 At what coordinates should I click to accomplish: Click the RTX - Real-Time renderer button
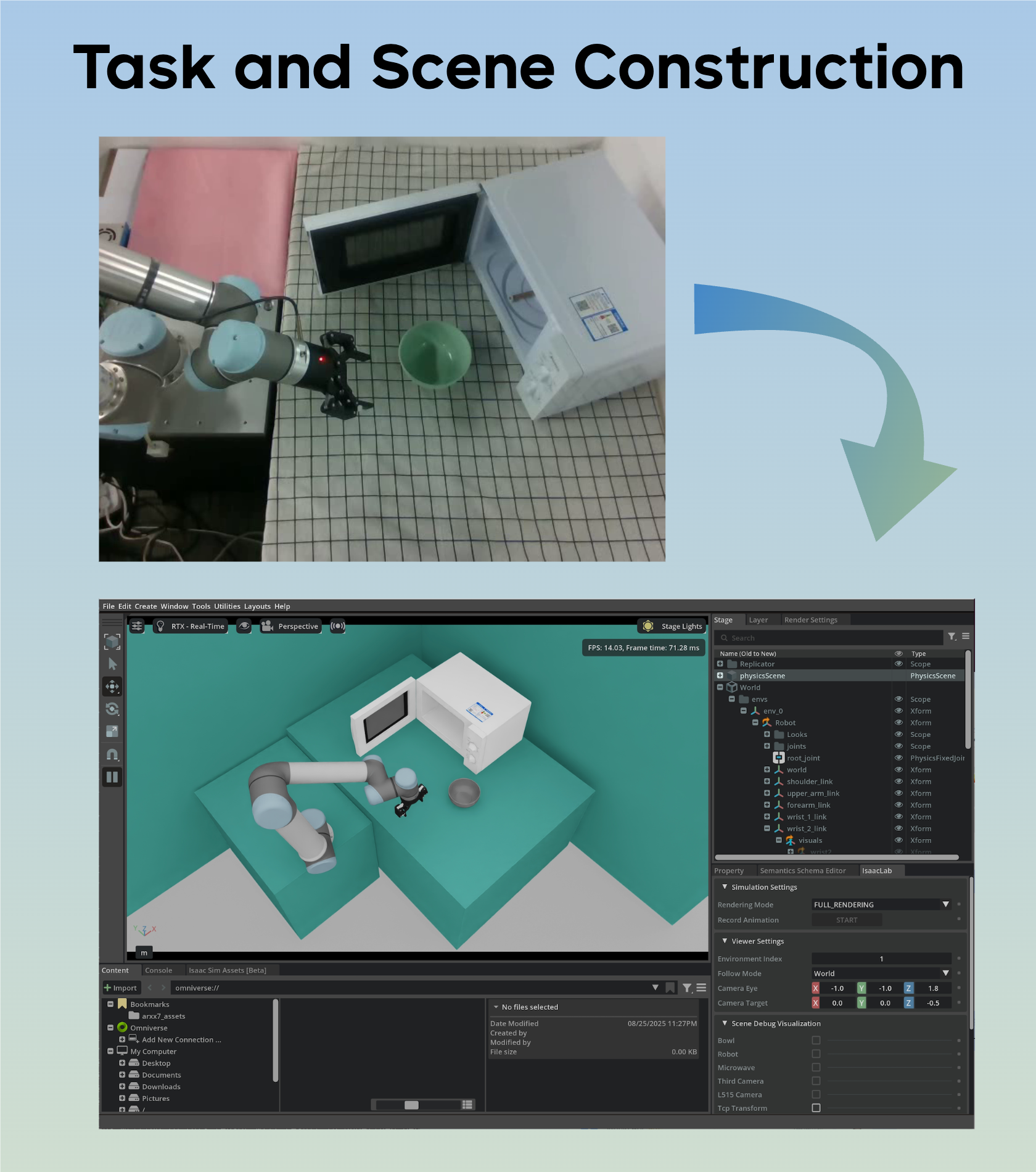point(190,626)
